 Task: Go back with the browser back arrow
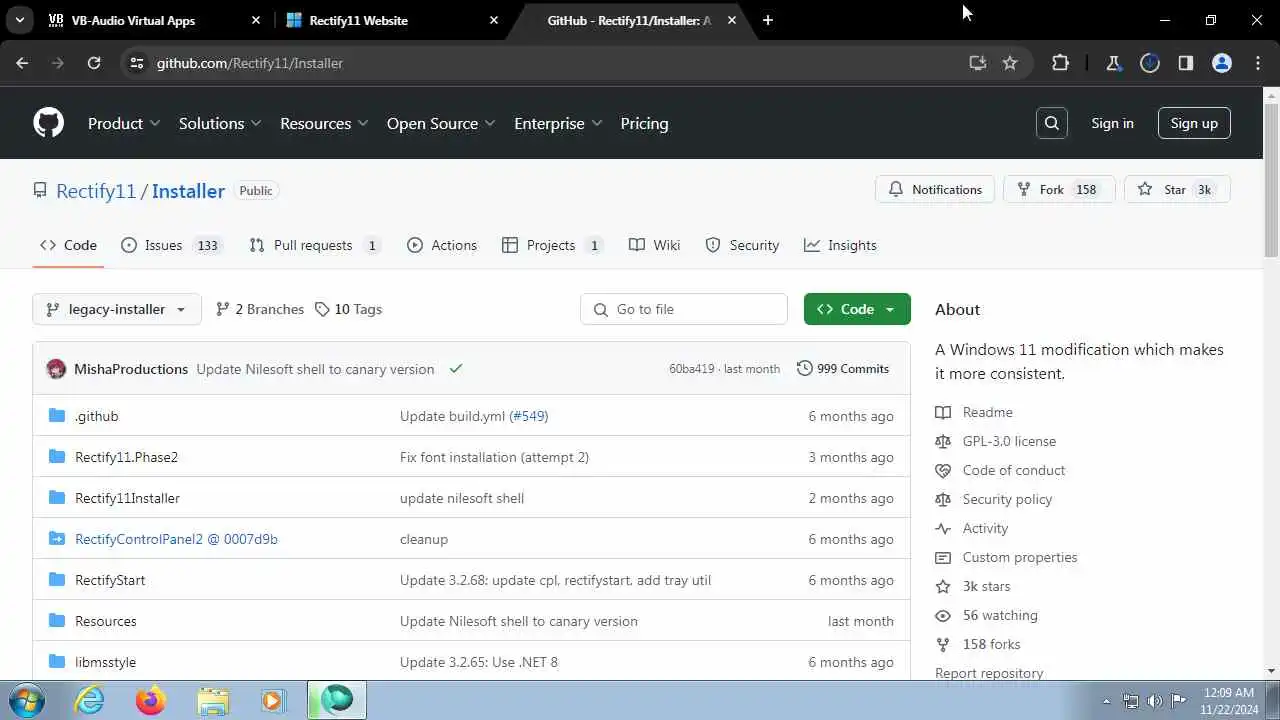pyautogui.click(x=22, y=63)
